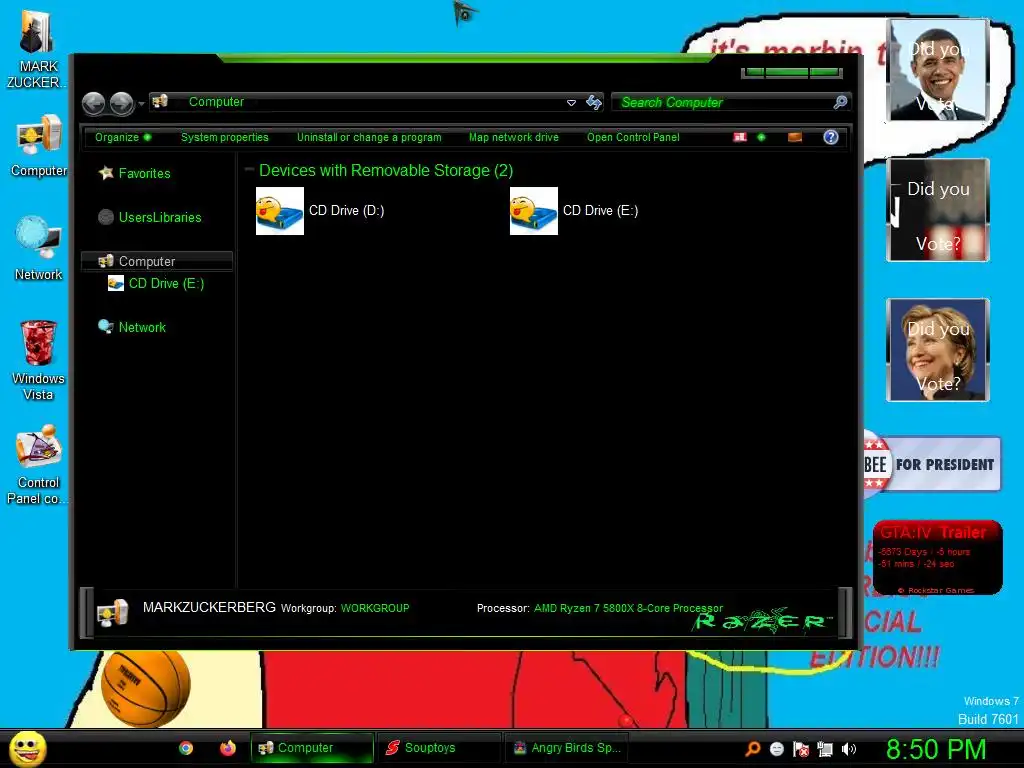Maximize the Computer window

tap(787, 72)
